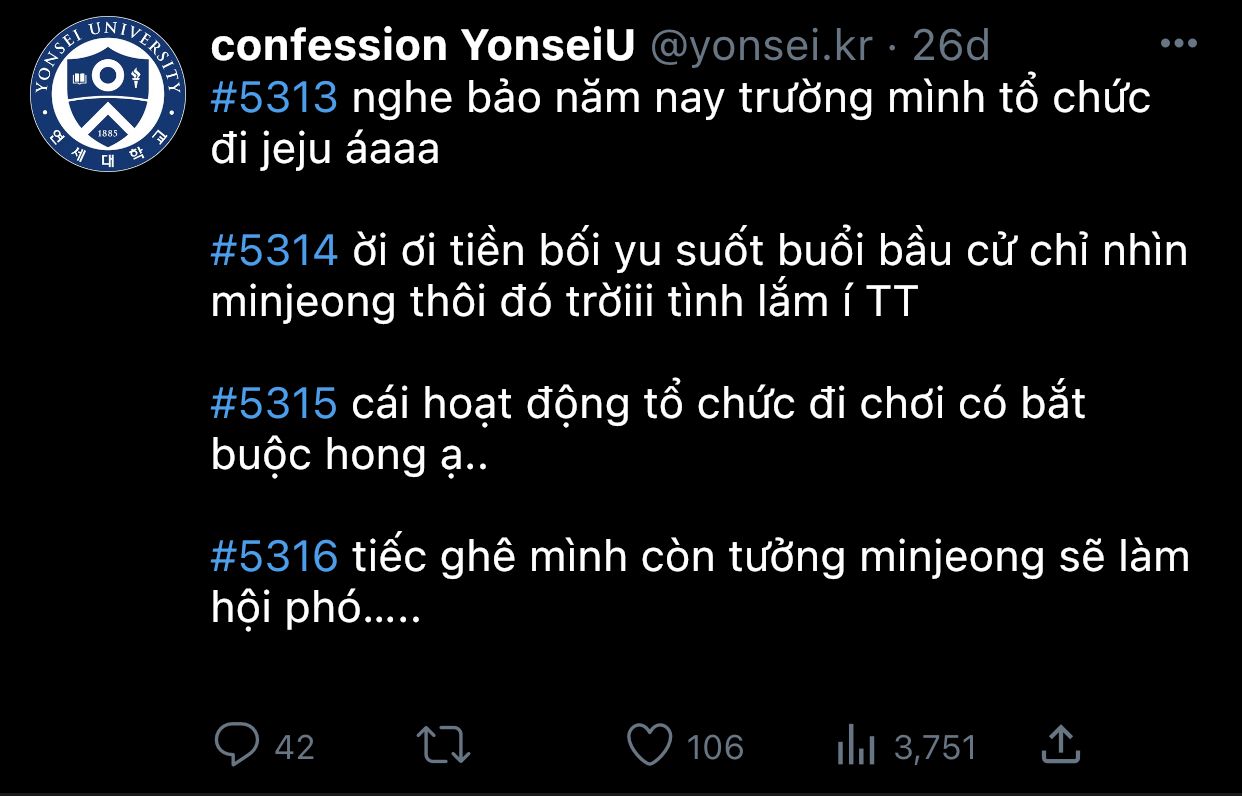Open the hashtag #5313
Image resolution: width=1242 pixels, height=796 pixels.
(274, 98)
